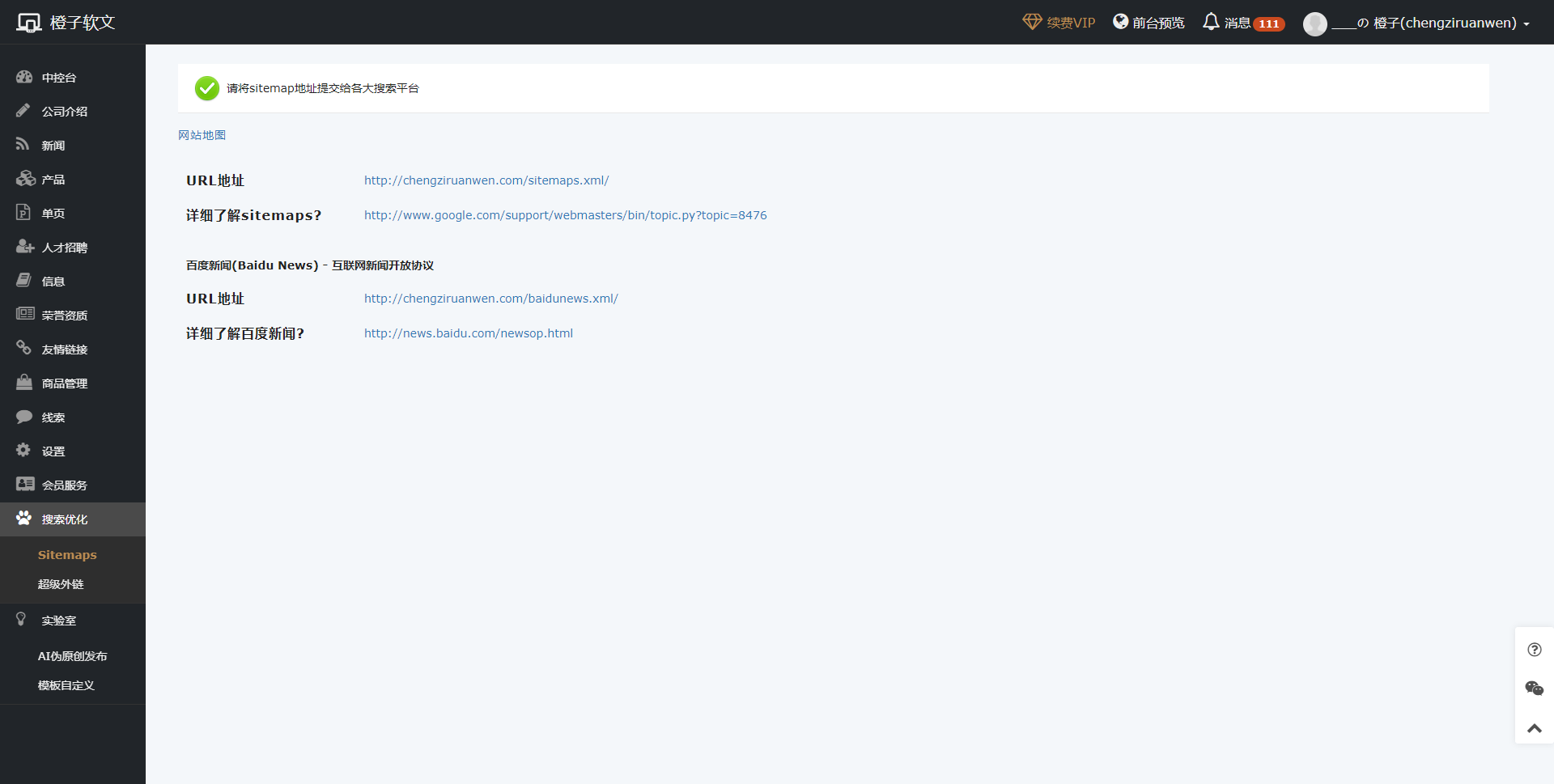Click the user avatar in header
1554x784 pixels.
(x=1314, y=23)
